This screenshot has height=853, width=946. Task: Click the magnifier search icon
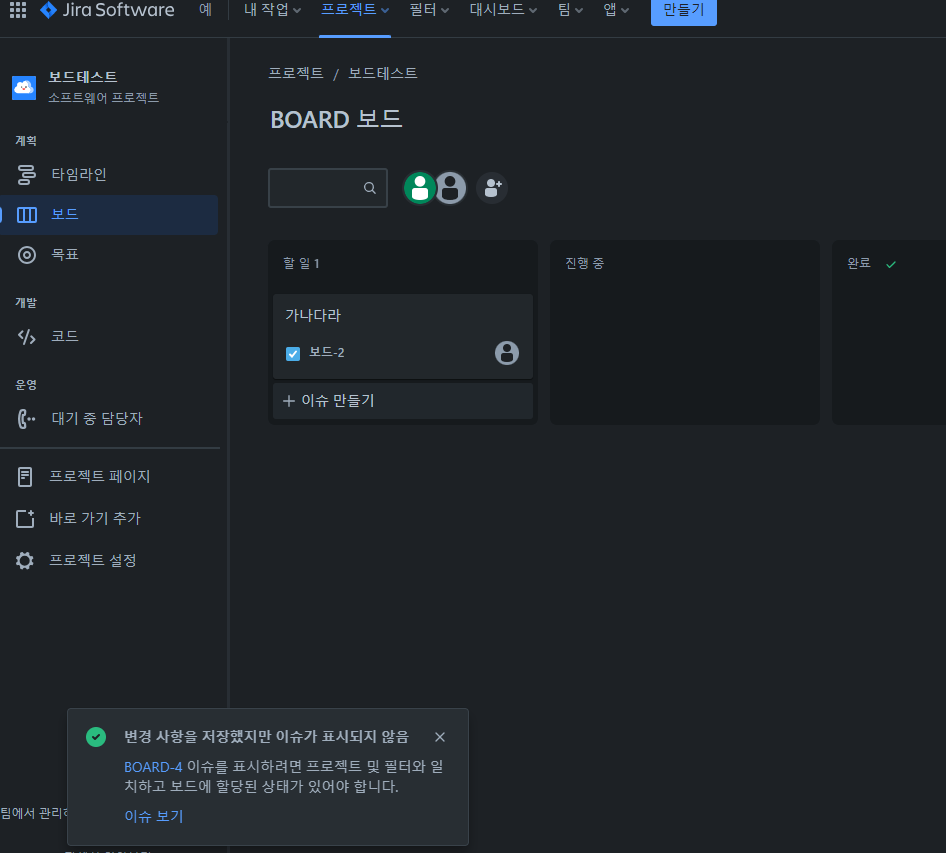[x=370, y=188]
